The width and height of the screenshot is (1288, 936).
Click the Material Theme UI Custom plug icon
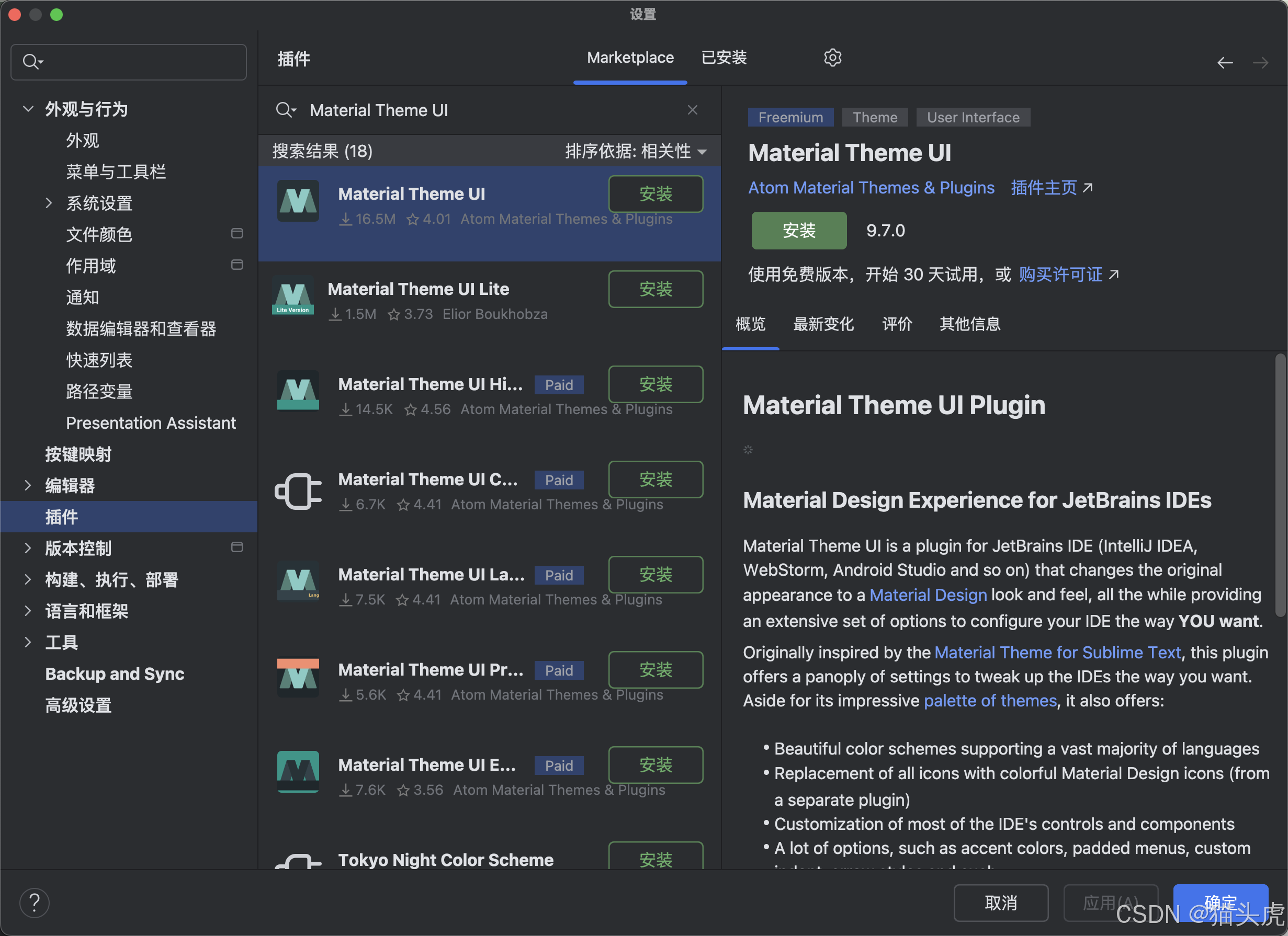[298, 491]
